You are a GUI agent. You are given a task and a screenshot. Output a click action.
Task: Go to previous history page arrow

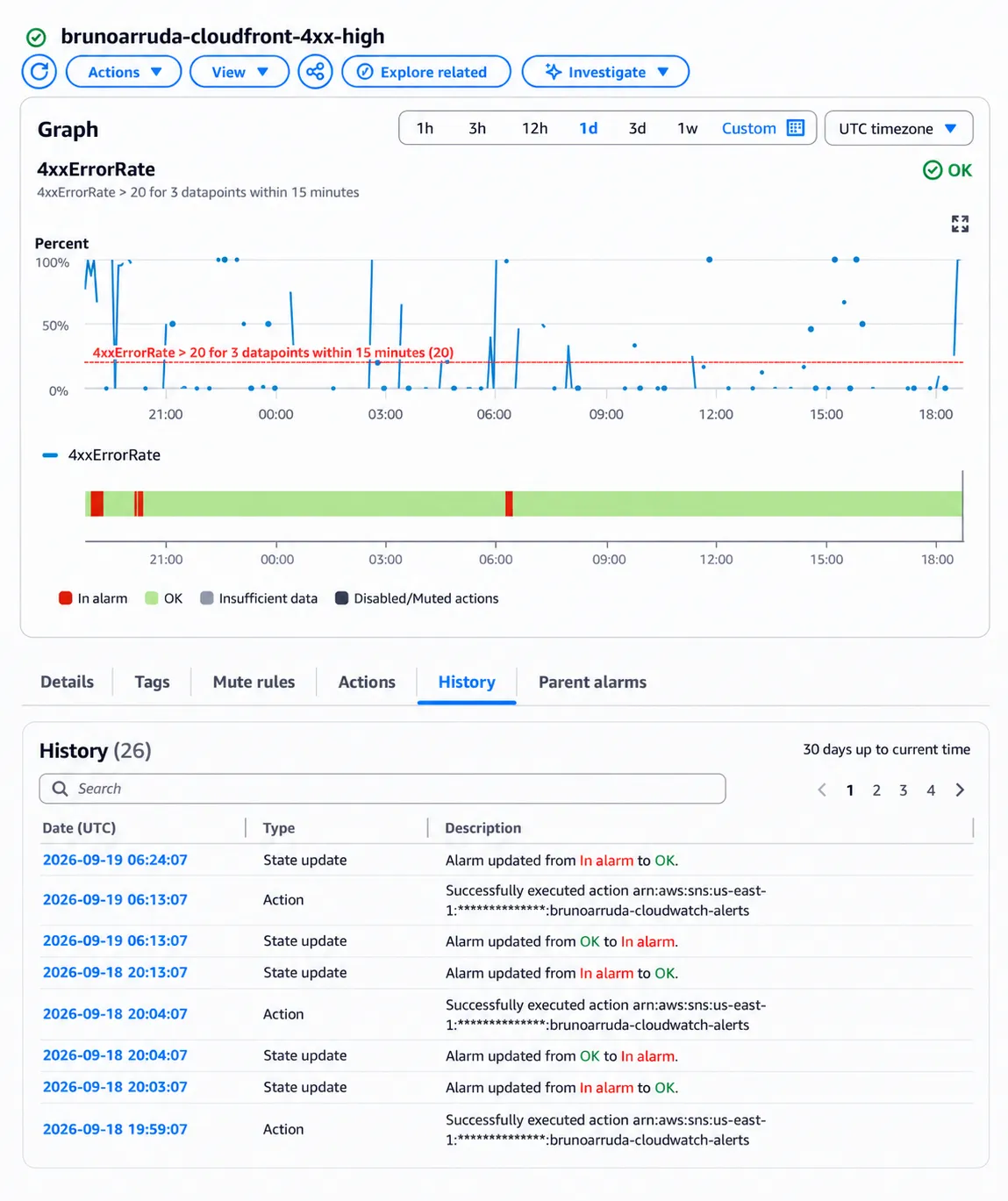[822, 790]
